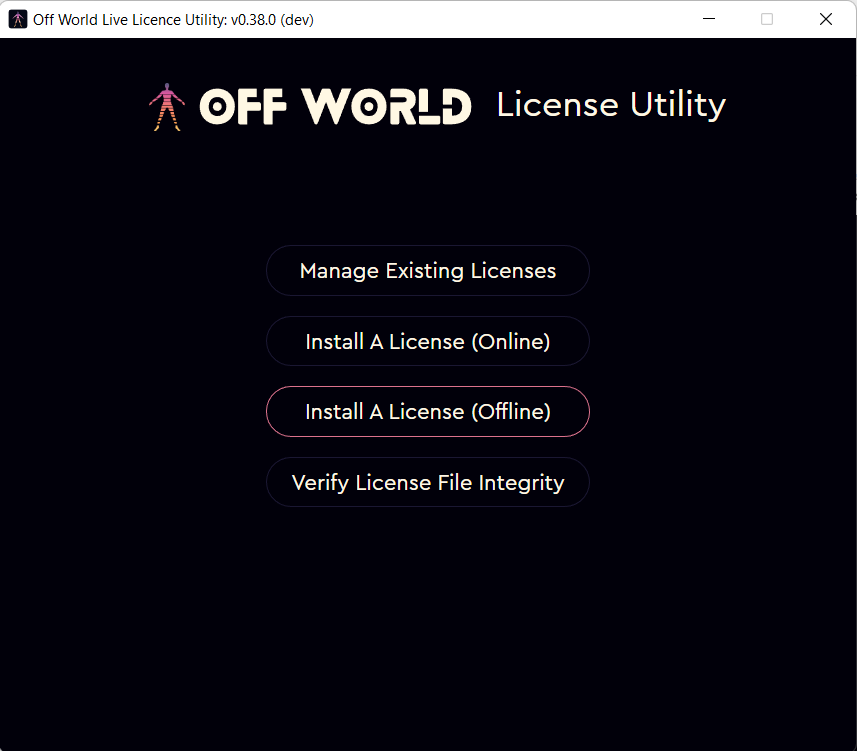Click the Off World figure logo icon
Image resolution: width=857 pixels, height=751 pixels.
tap(167, 107)
